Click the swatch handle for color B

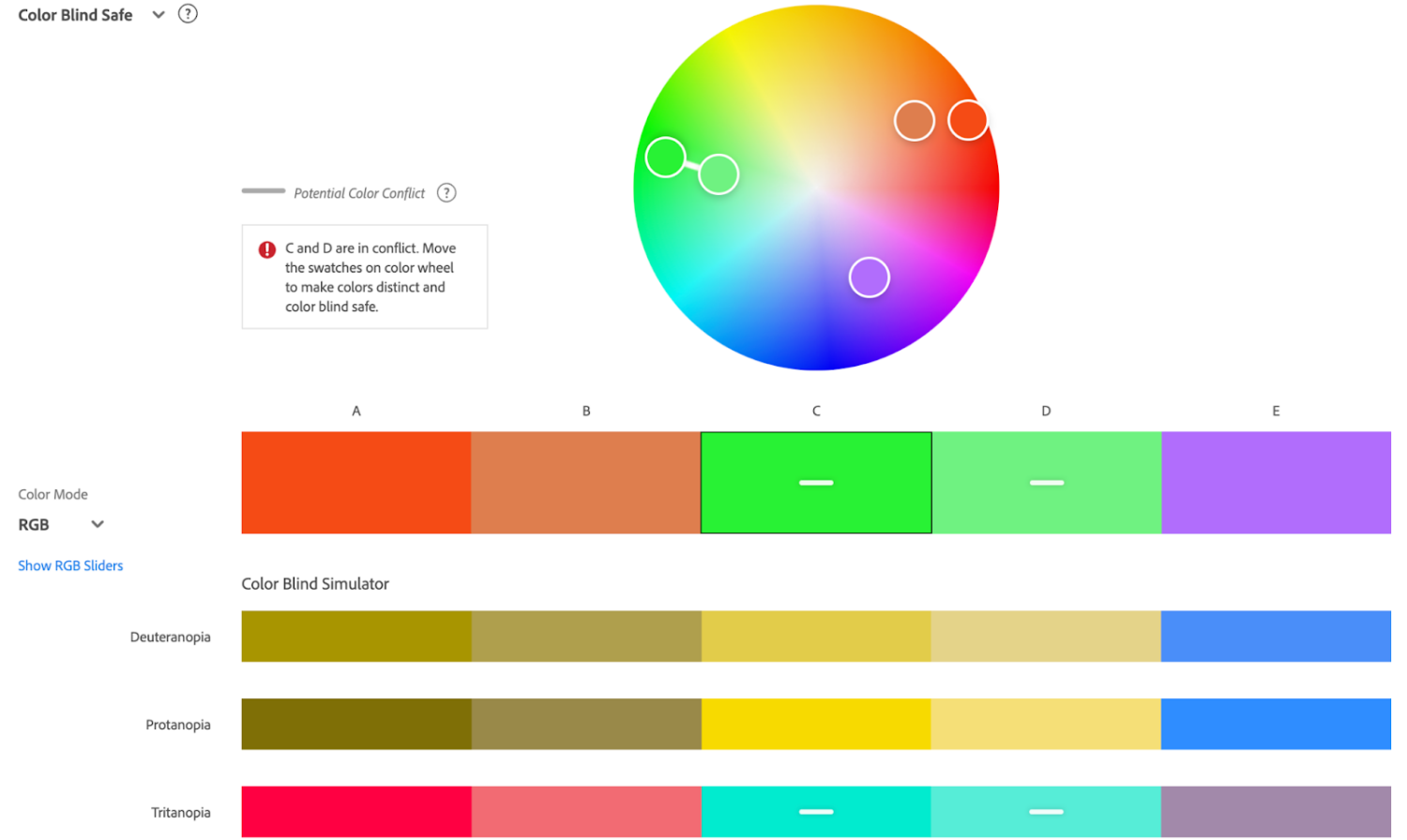point(914,120)
